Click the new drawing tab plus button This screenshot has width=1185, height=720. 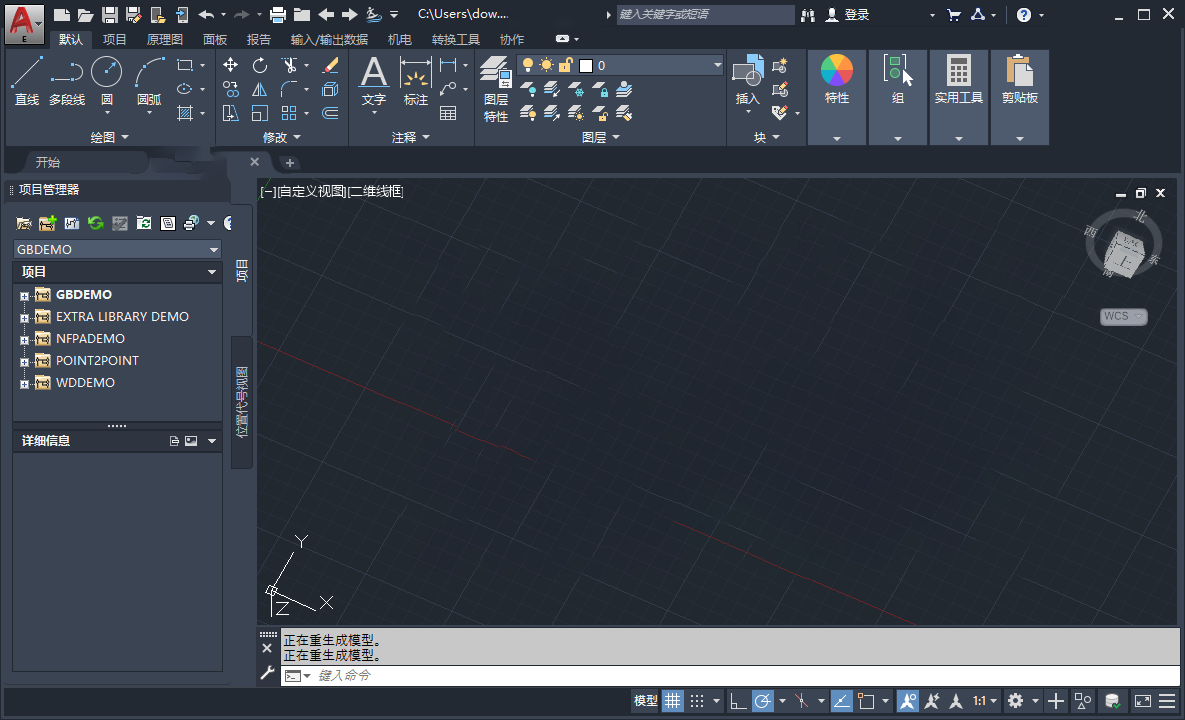coord(289,162)
